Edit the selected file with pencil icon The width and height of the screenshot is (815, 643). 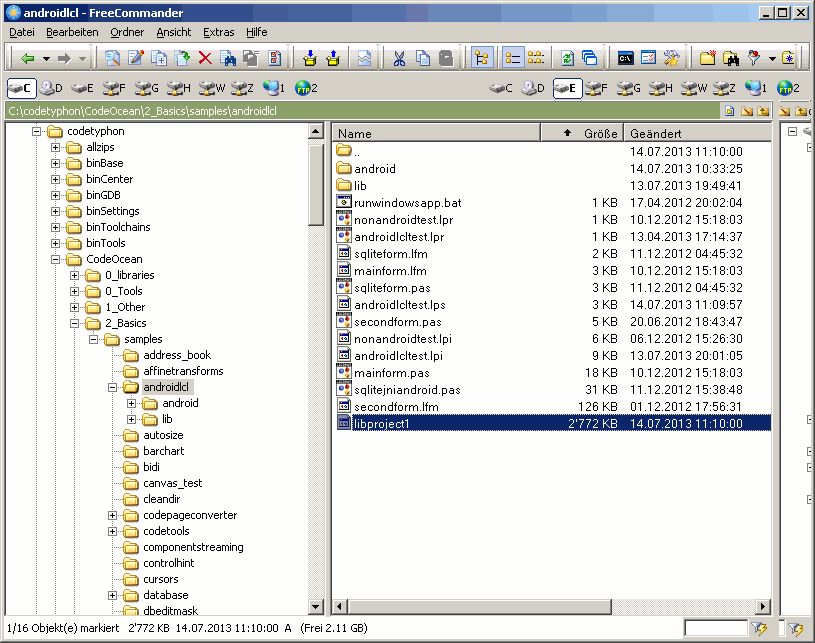click(x=136, y=58)
